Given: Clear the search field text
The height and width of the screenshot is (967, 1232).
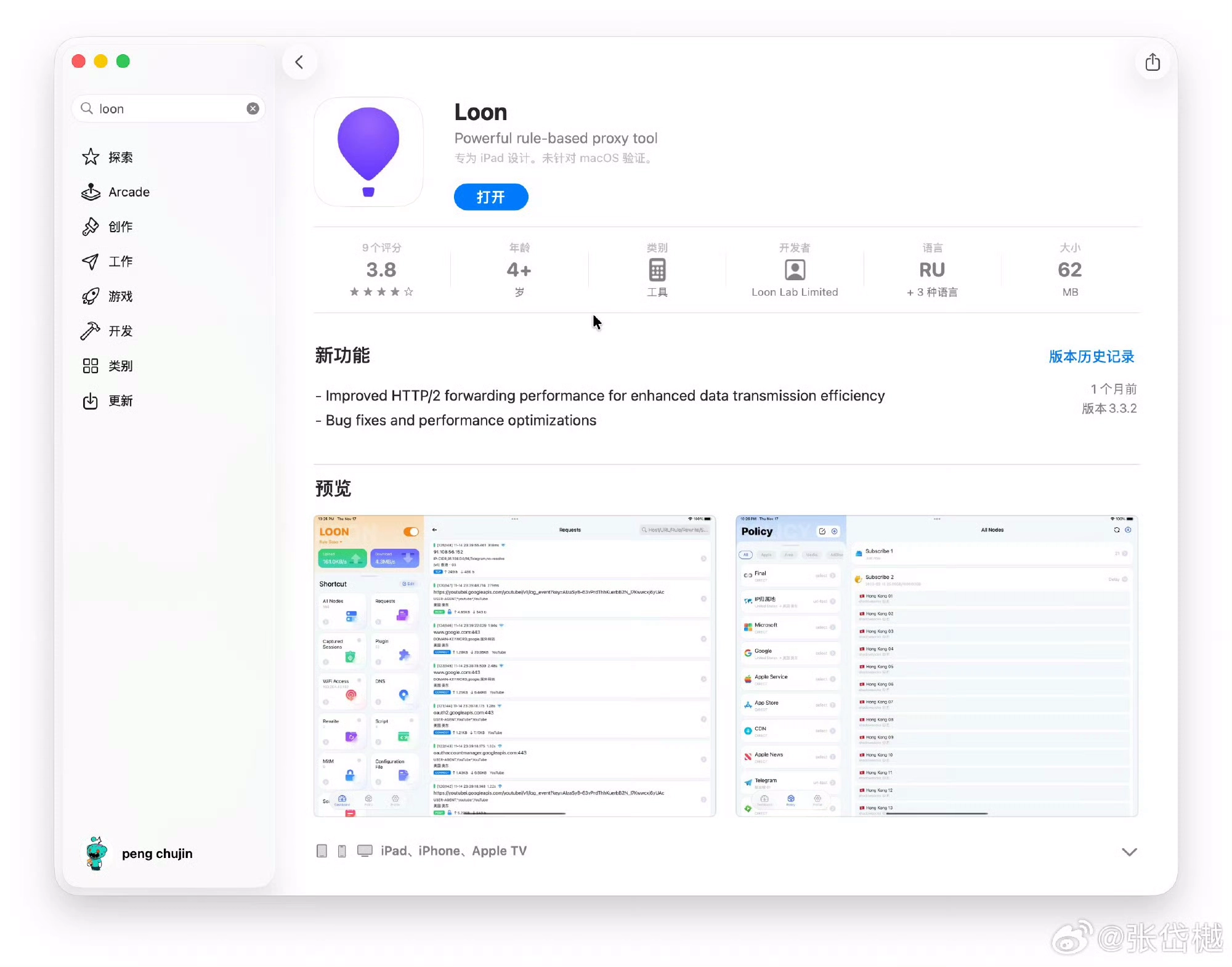Looking at the screenshot, I should 253,108.
